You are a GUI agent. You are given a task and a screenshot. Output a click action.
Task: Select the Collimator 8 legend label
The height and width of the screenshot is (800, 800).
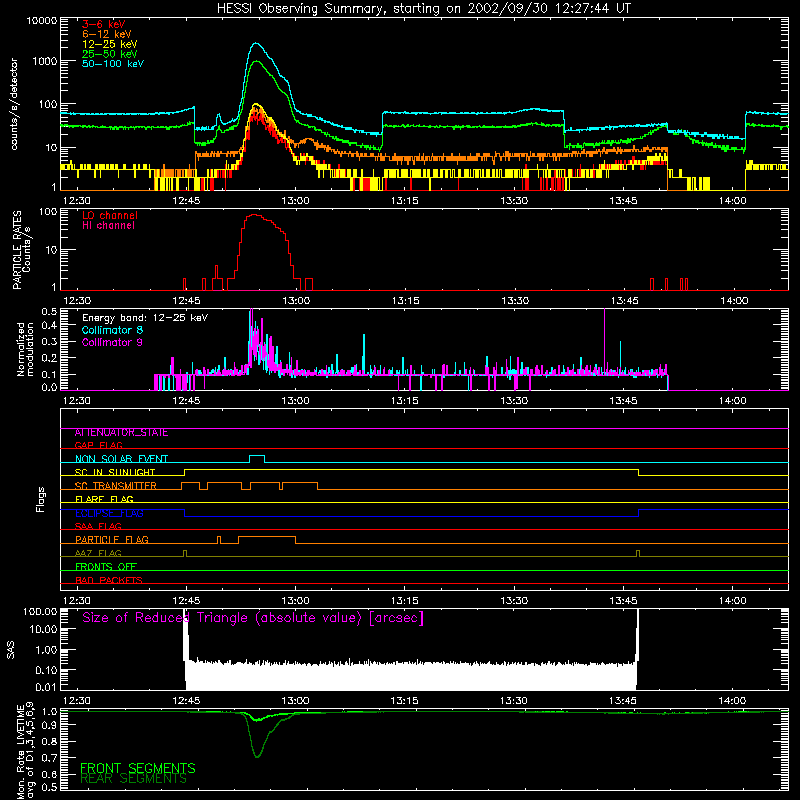112,330
